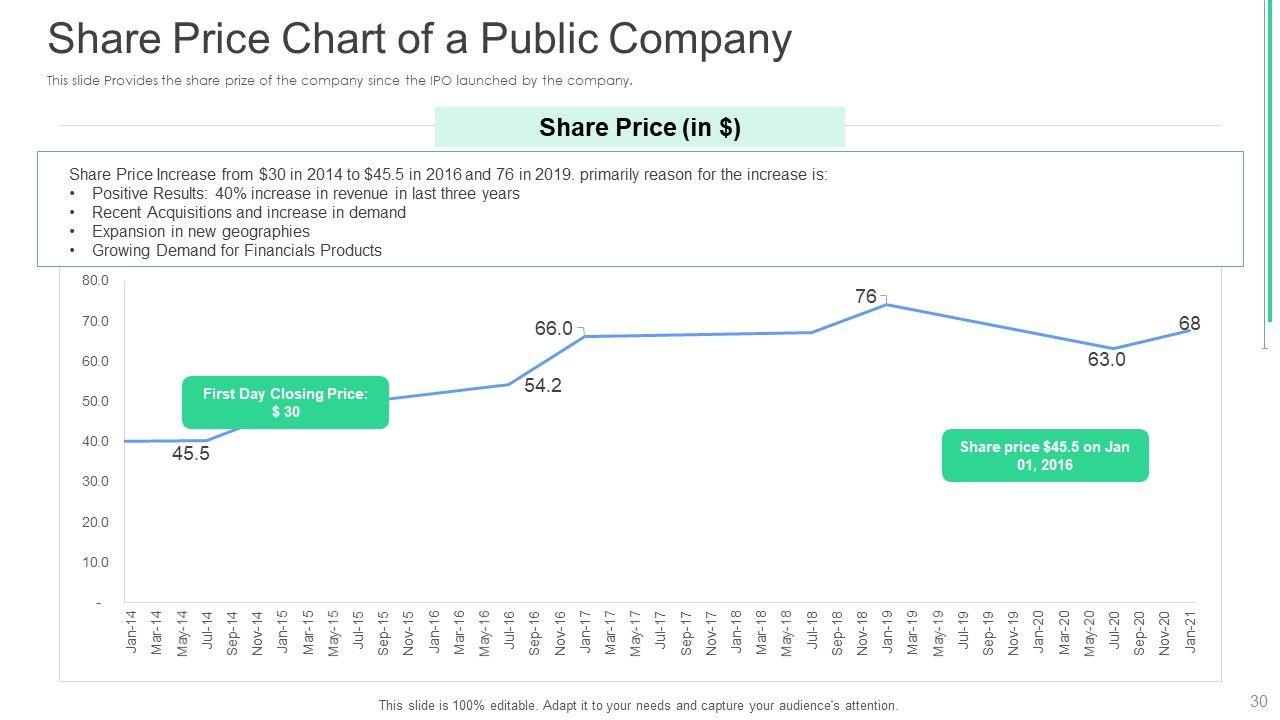Click the slide title 'Share Price Chart'
Viewport: 1280px width, 720px height.
tap(419, 40)
